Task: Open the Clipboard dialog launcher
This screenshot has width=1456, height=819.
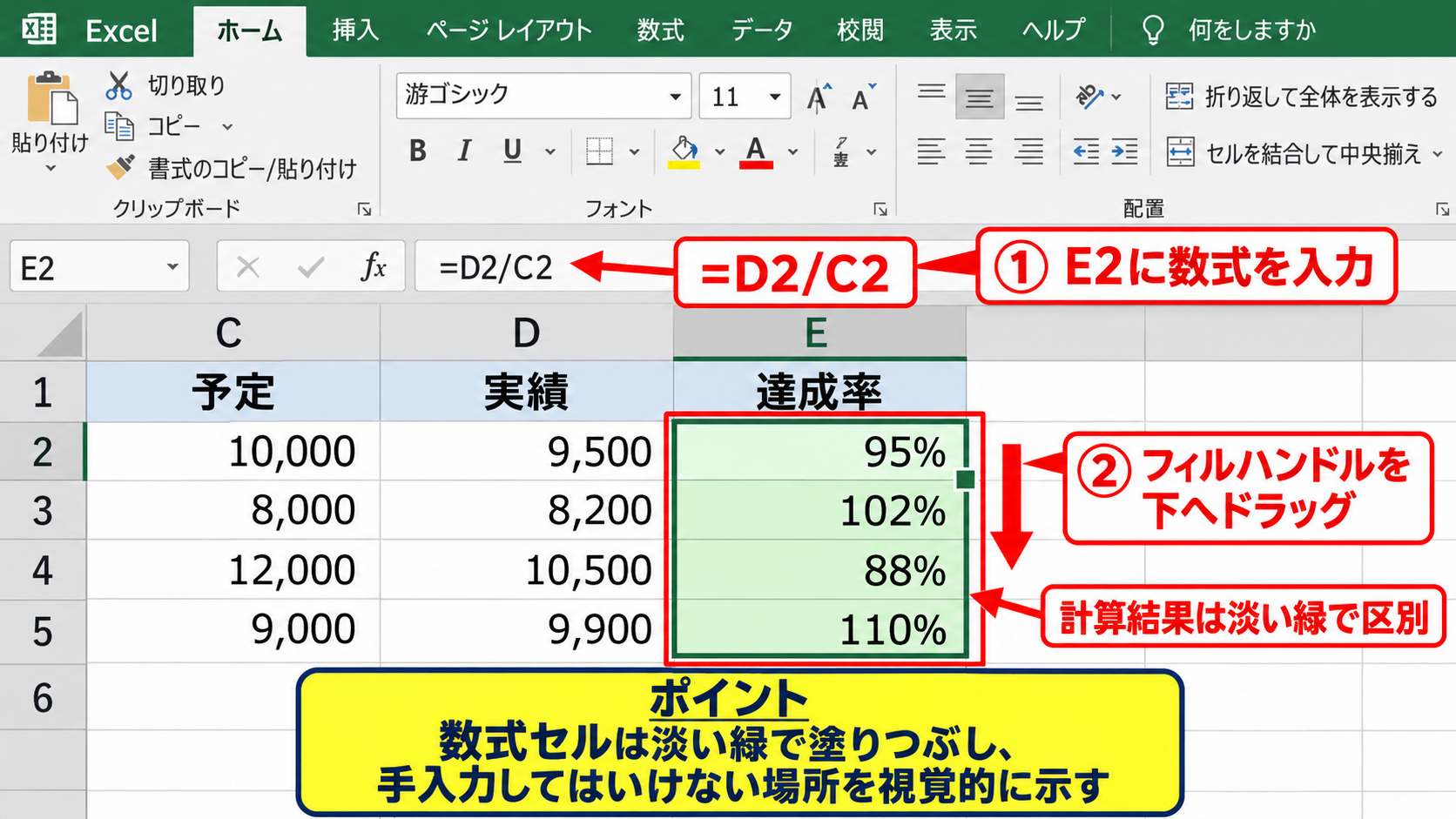Action: (365, 209)
